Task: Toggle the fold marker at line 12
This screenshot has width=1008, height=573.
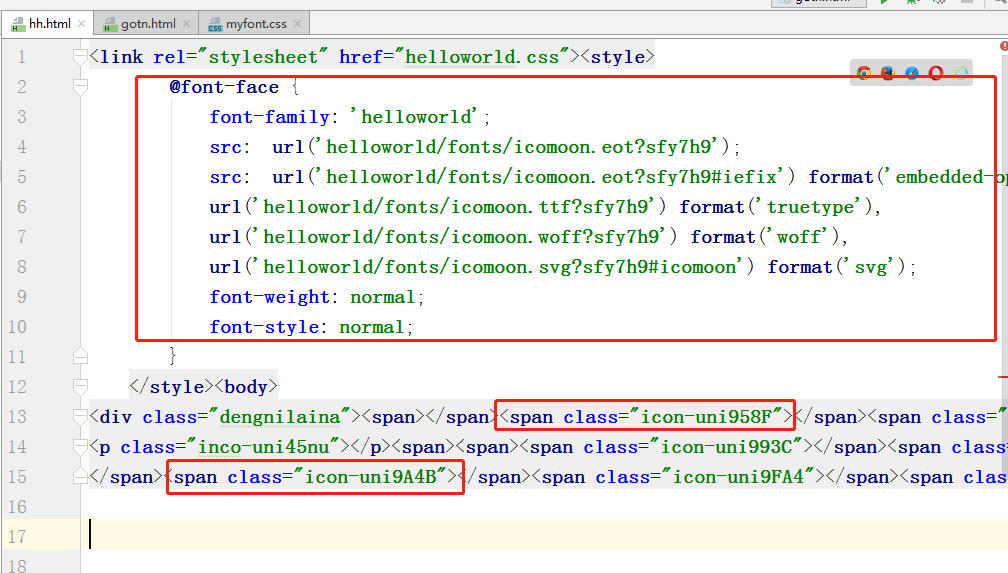Action: pos(80,387)
